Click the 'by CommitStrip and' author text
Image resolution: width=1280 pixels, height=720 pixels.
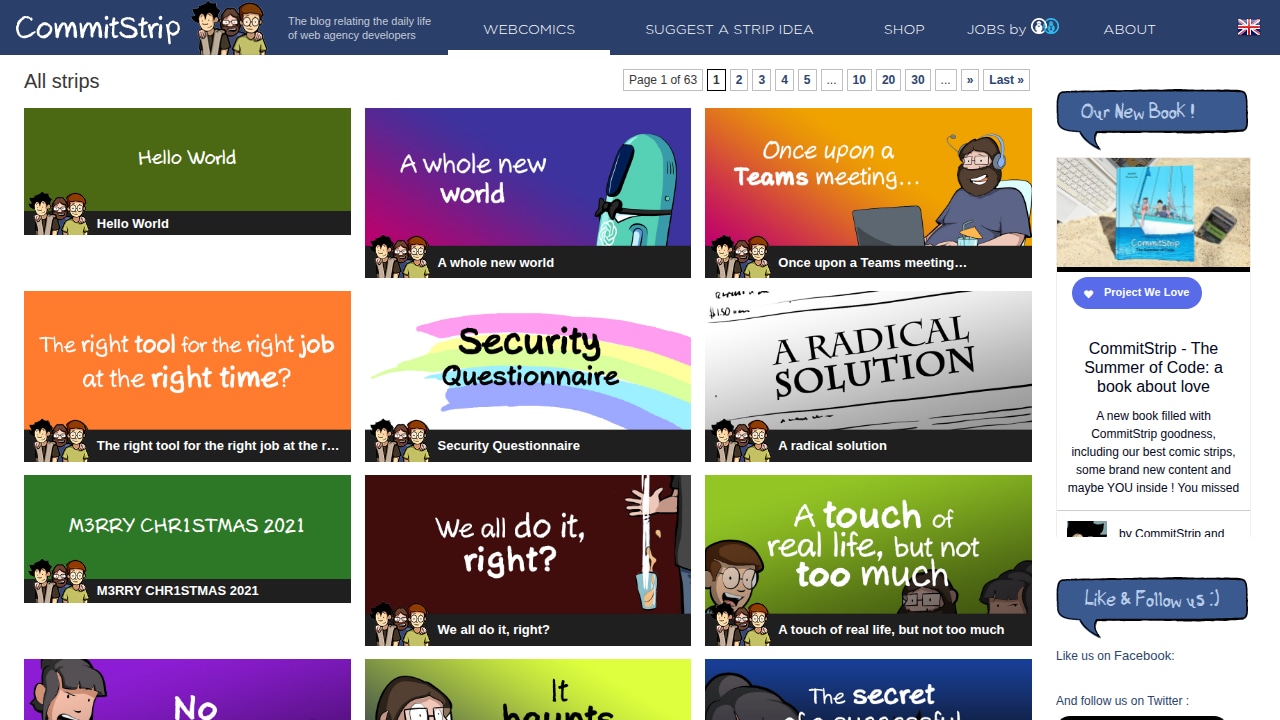pyautogui.click(x=1171, y=533)
